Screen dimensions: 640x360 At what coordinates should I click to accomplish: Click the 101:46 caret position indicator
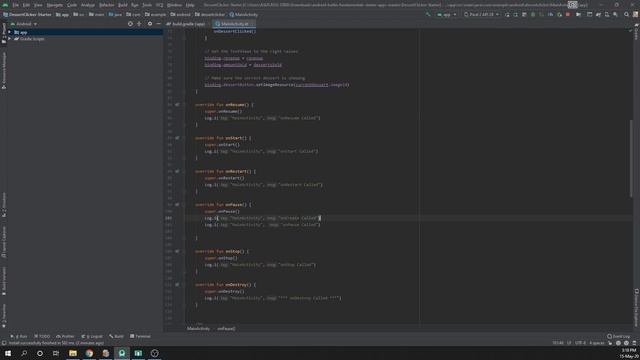click(558, 343)
